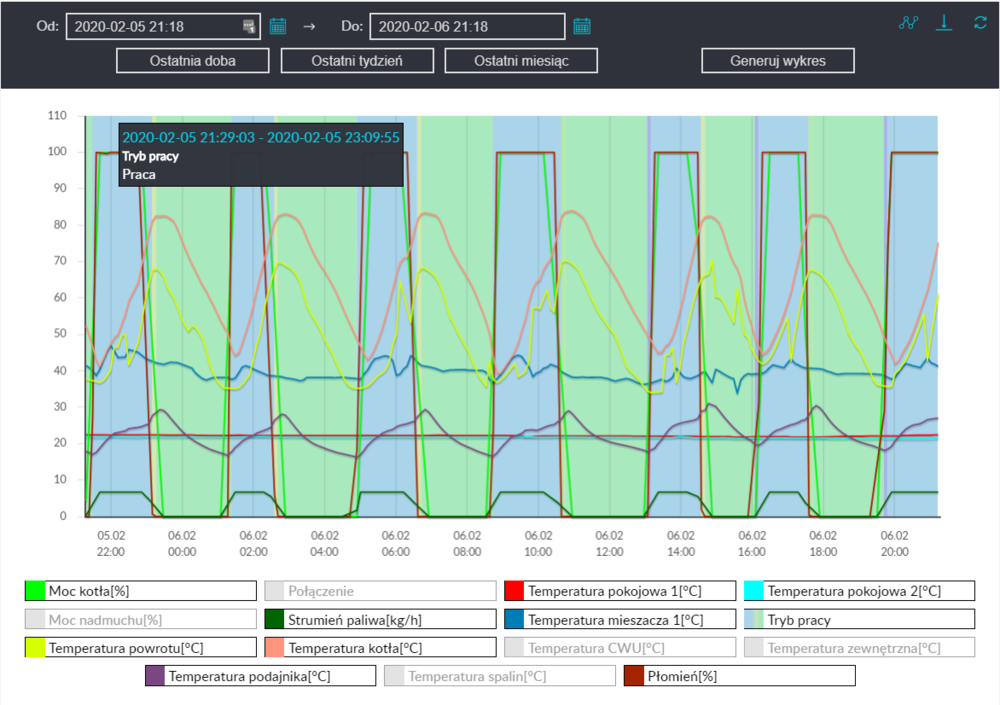This screenshot has width=1000, height=705.
Task: Click the chart points icon in top right
Action: 908,23
